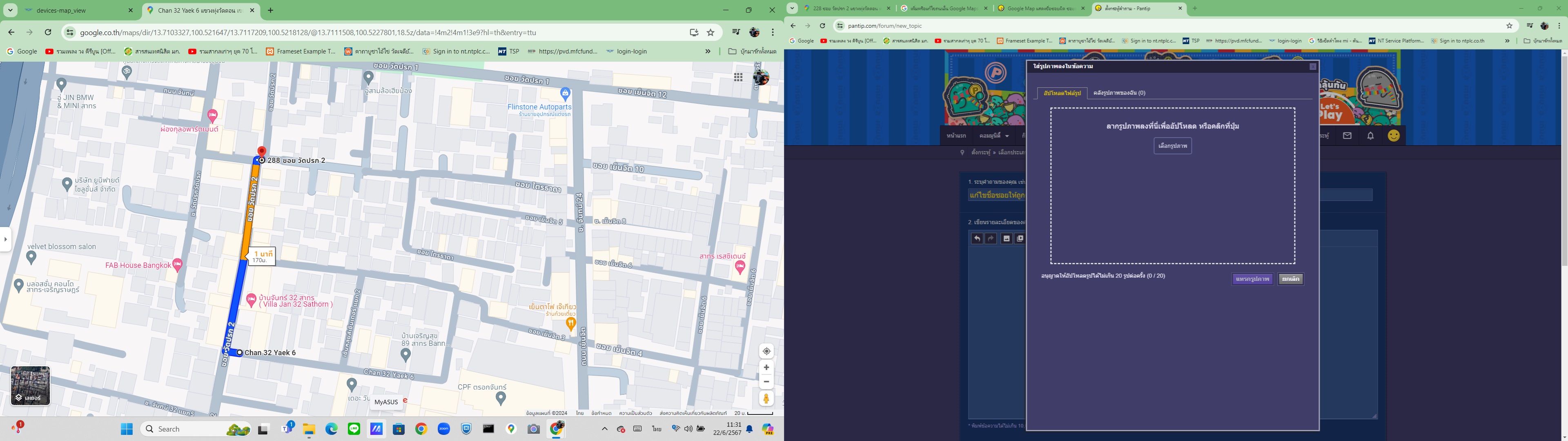Open the TSP bookmark in the left Chrome window
This screenshot has width=1568, height=441.
[x=509, y=52]
